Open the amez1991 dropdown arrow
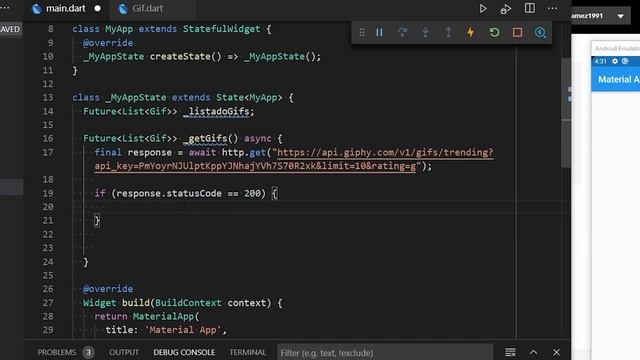This screenshot has height=360, width=640. (x=620, y=16)
